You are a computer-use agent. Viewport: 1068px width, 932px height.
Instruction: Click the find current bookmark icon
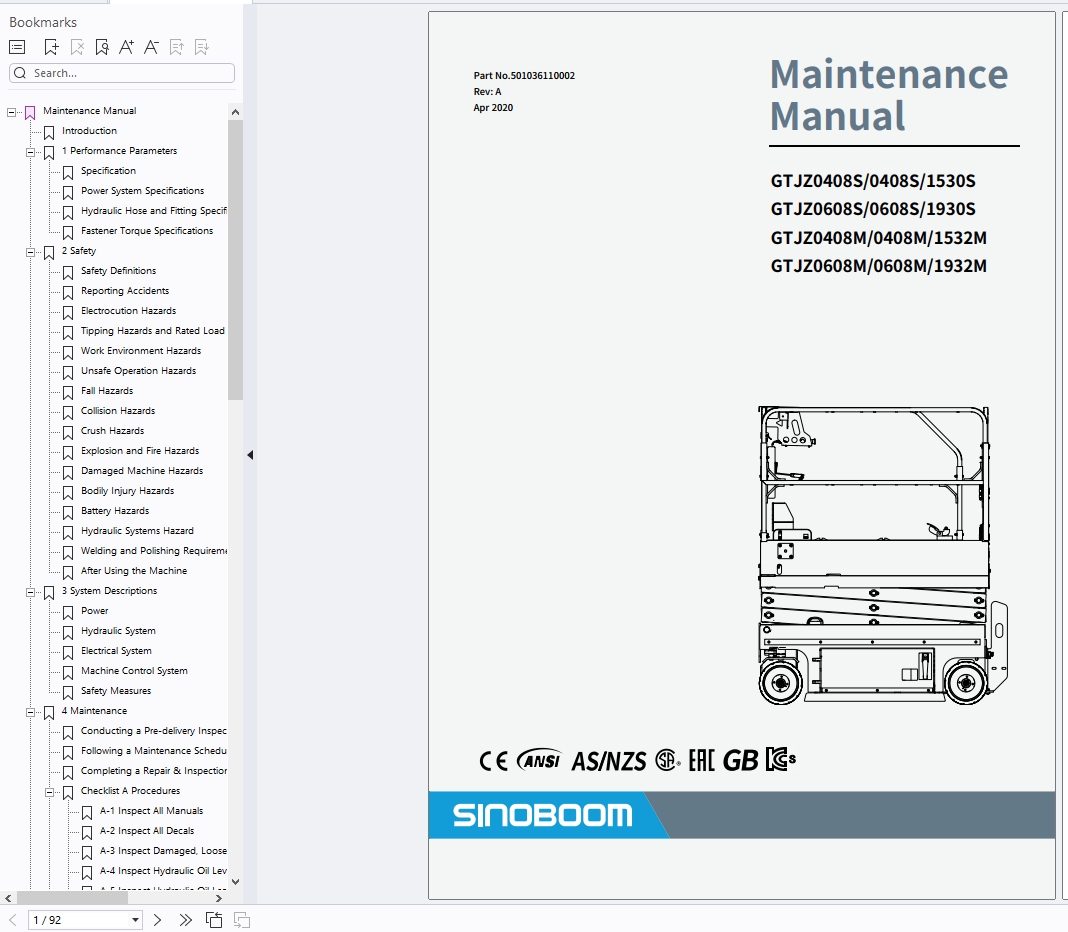[x=102, y=47]
